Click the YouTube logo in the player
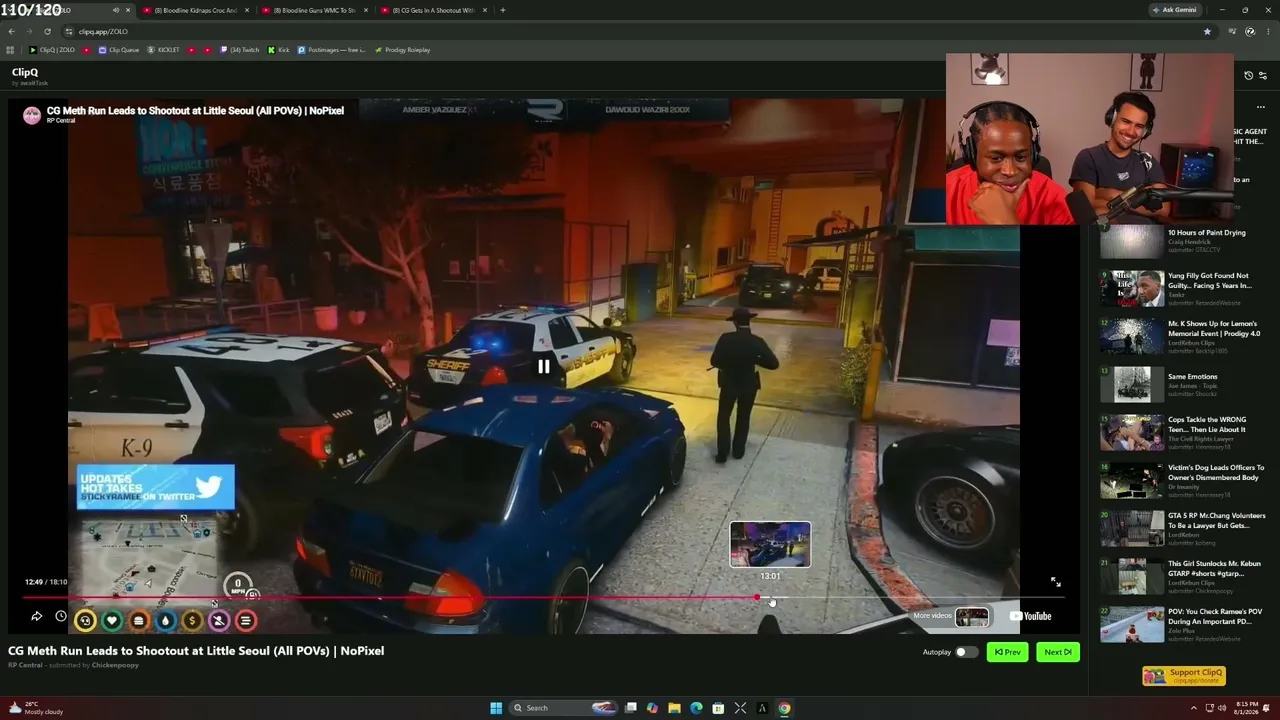Screen dimensions: 1280x720 (x=1031, y=616)
